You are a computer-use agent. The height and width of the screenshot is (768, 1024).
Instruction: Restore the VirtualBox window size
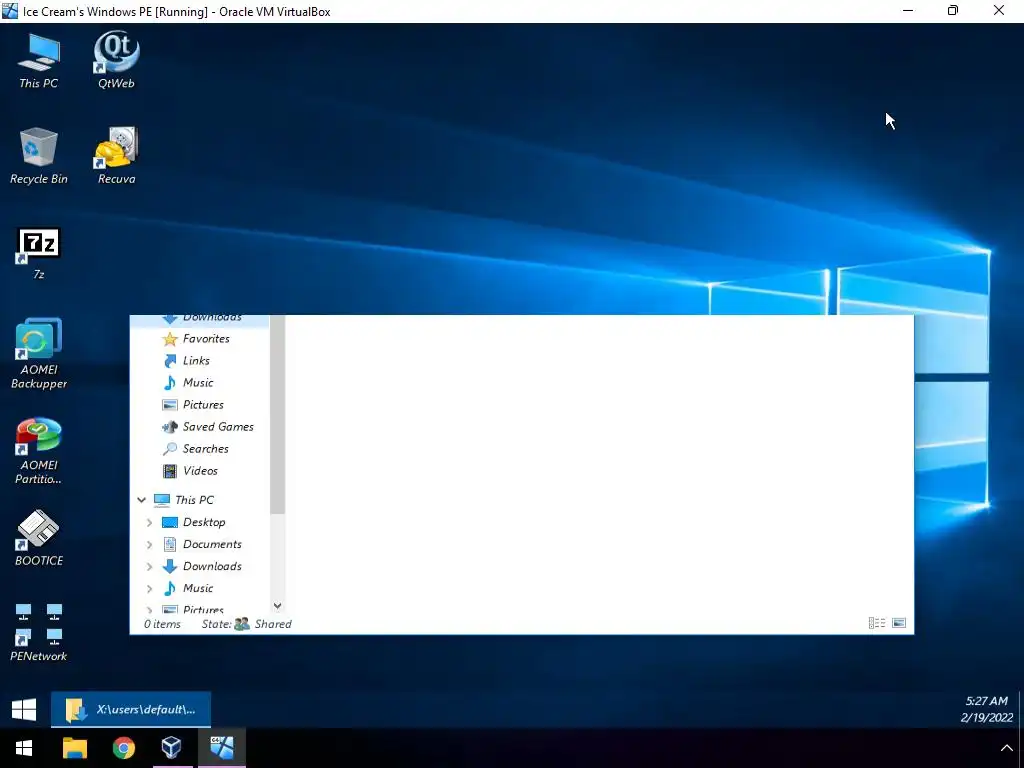pos(953,10)
